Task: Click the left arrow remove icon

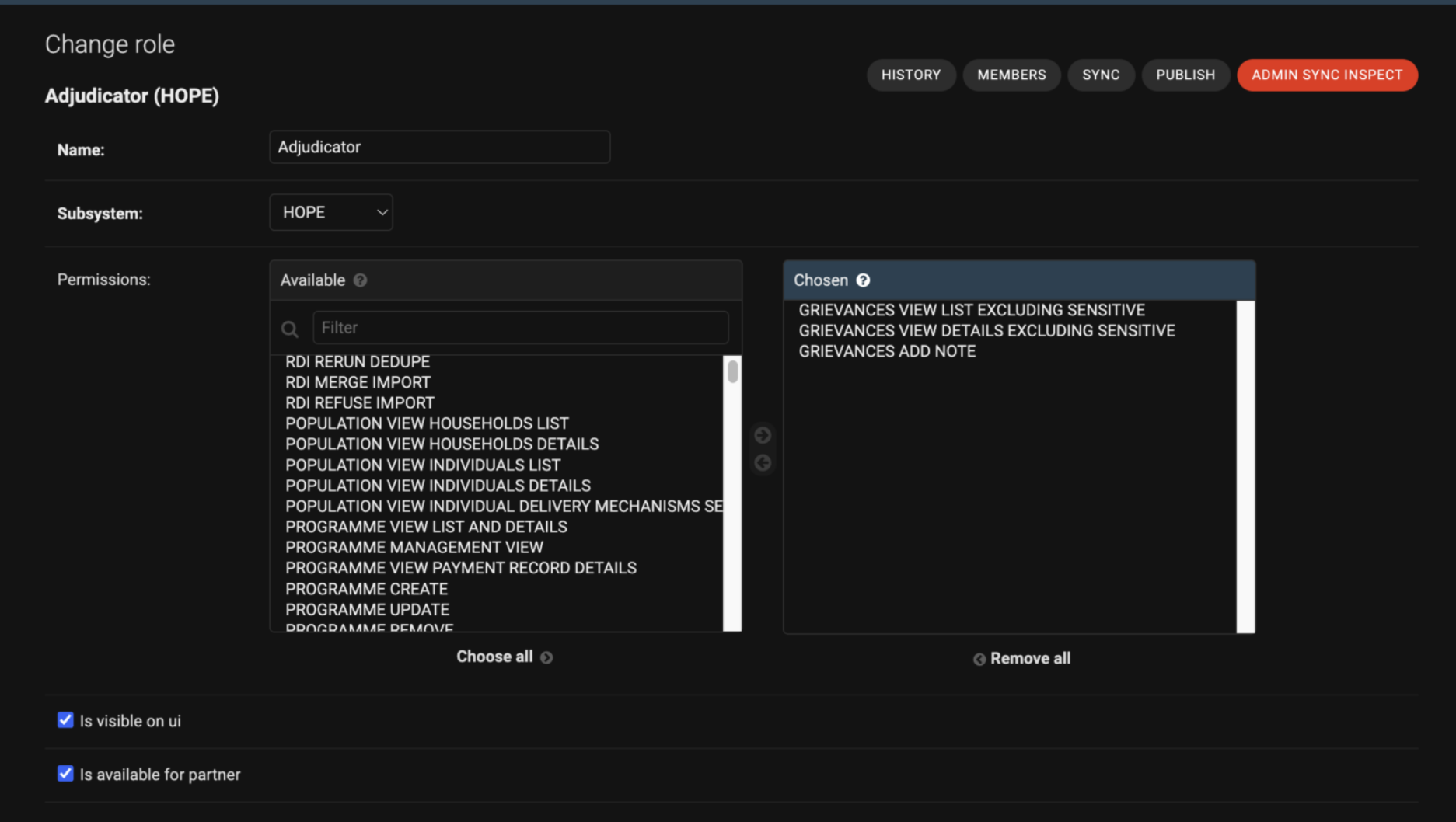Action: pos(763,463)
